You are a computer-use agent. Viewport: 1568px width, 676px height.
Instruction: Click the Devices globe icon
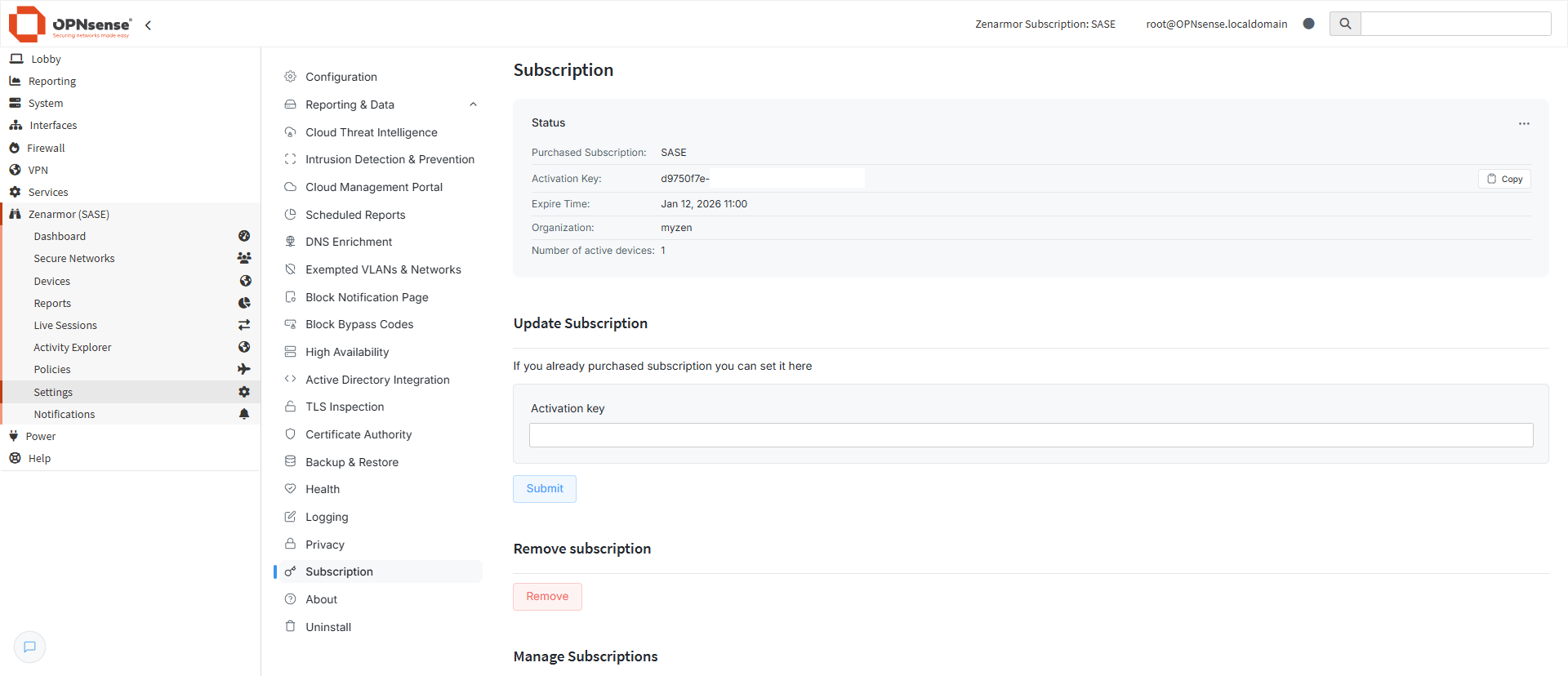[245, 281]
